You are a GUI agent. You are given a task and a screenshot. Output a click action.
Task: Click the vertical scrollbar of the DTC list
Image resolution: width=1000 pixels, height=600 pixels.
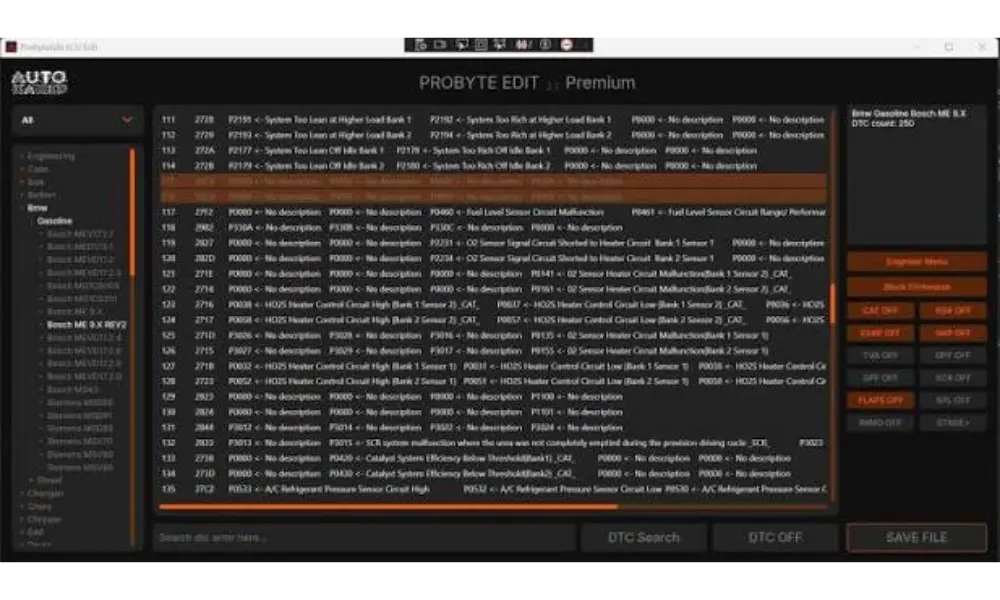click(832, 303)
